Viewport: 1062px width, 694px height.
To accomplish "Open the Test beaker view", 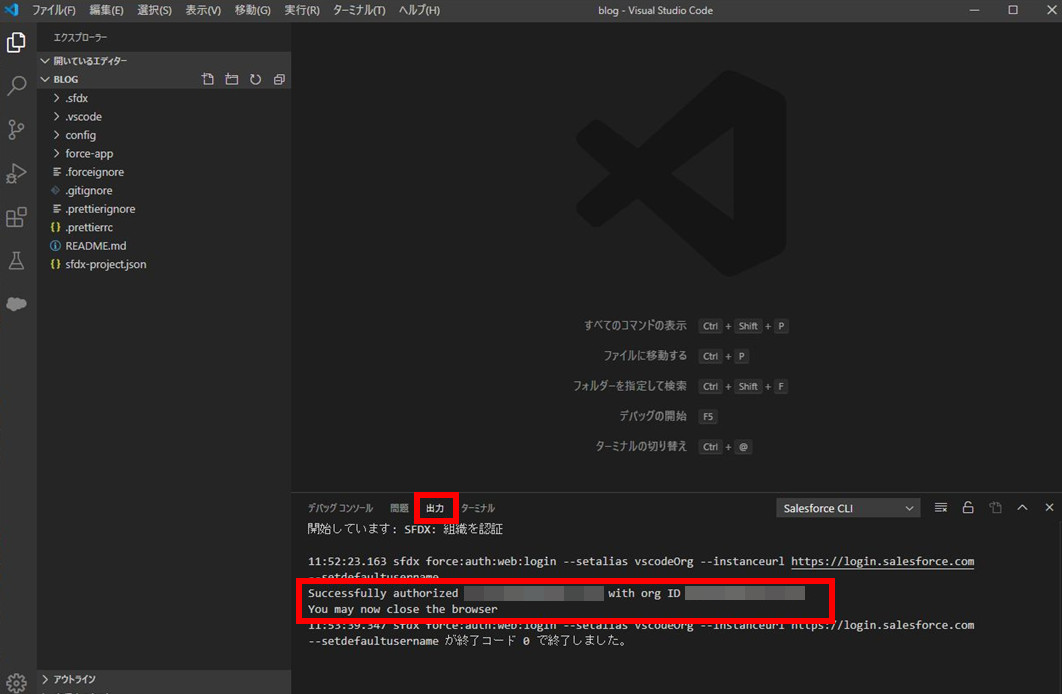I will [16, 261].
